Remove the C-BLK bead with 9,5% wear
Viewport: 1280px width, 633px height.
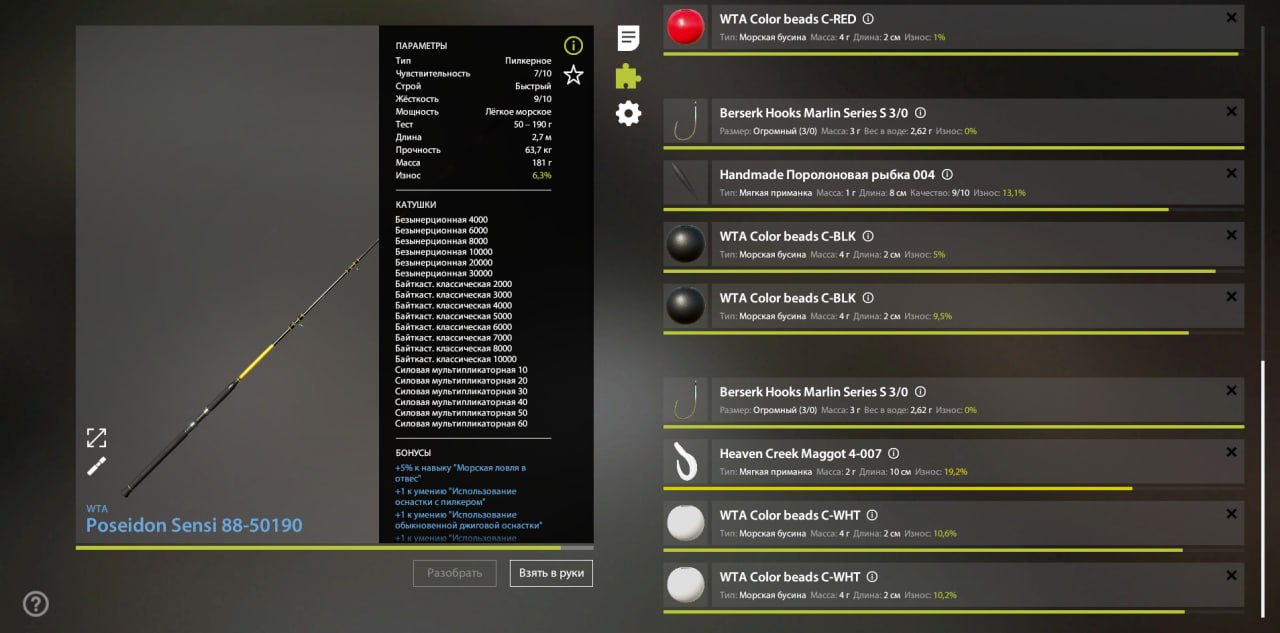1231,296
